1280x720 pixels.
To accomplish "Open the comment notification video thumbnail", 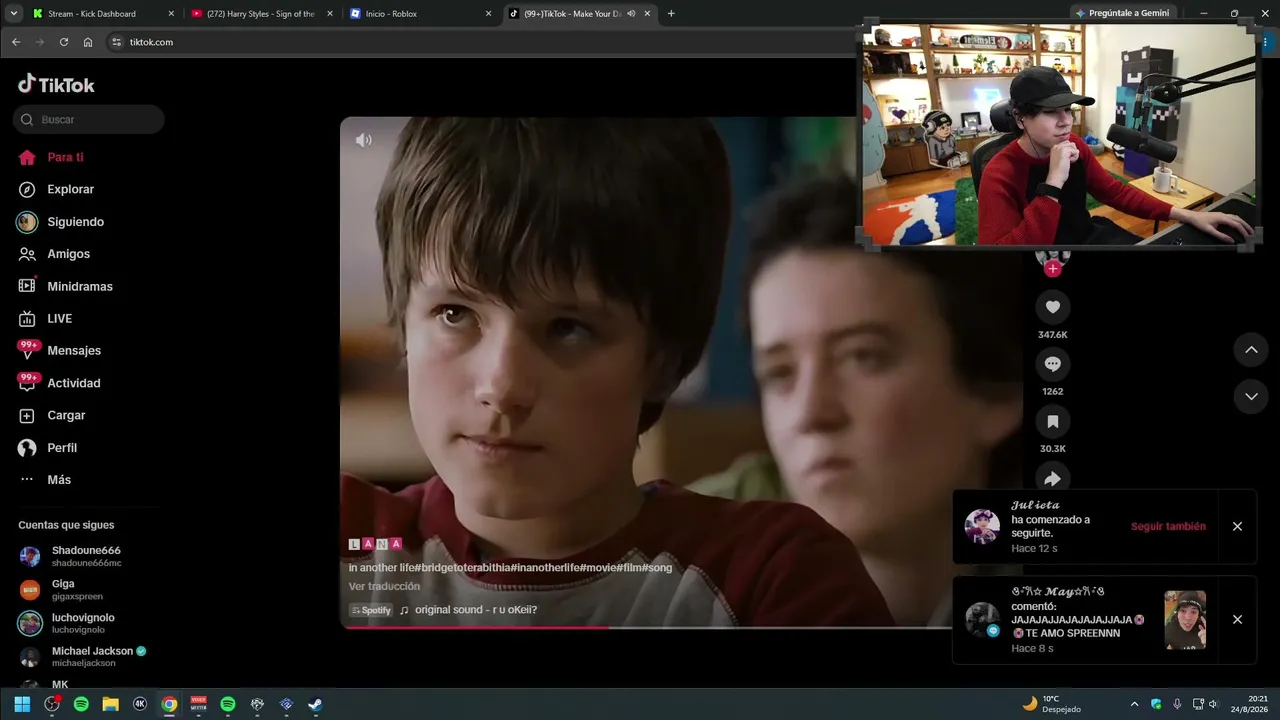I will click(1185, 620).
